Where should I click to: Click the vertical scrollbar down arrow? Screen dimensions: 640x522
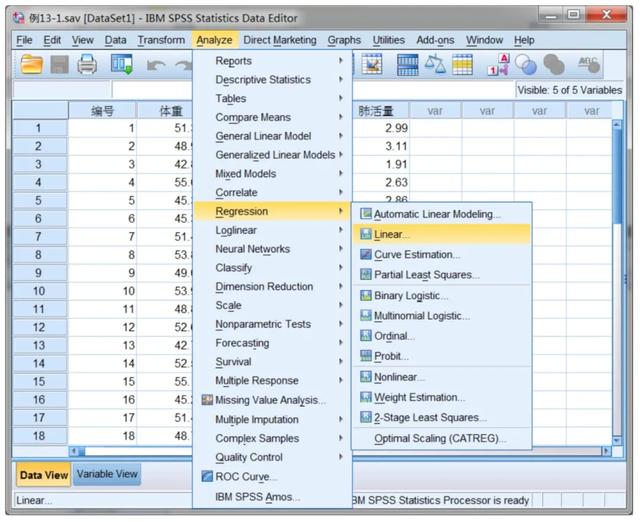click(617, 440)
